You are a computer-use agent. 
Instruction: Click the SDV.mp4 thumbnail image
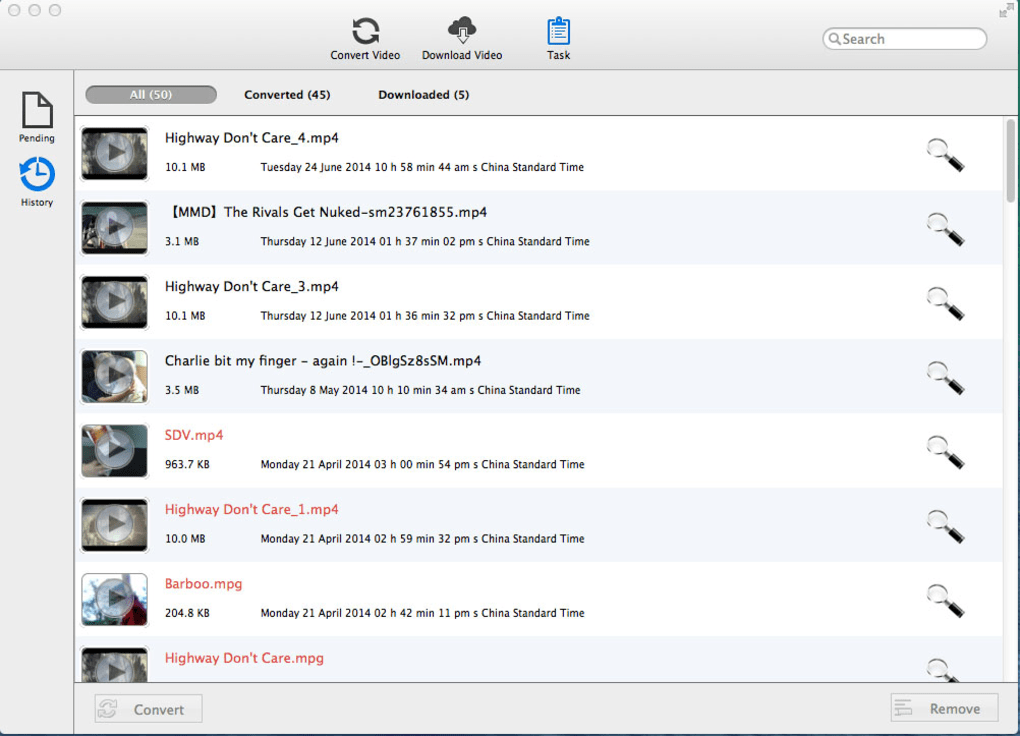(x=114, y=450)
